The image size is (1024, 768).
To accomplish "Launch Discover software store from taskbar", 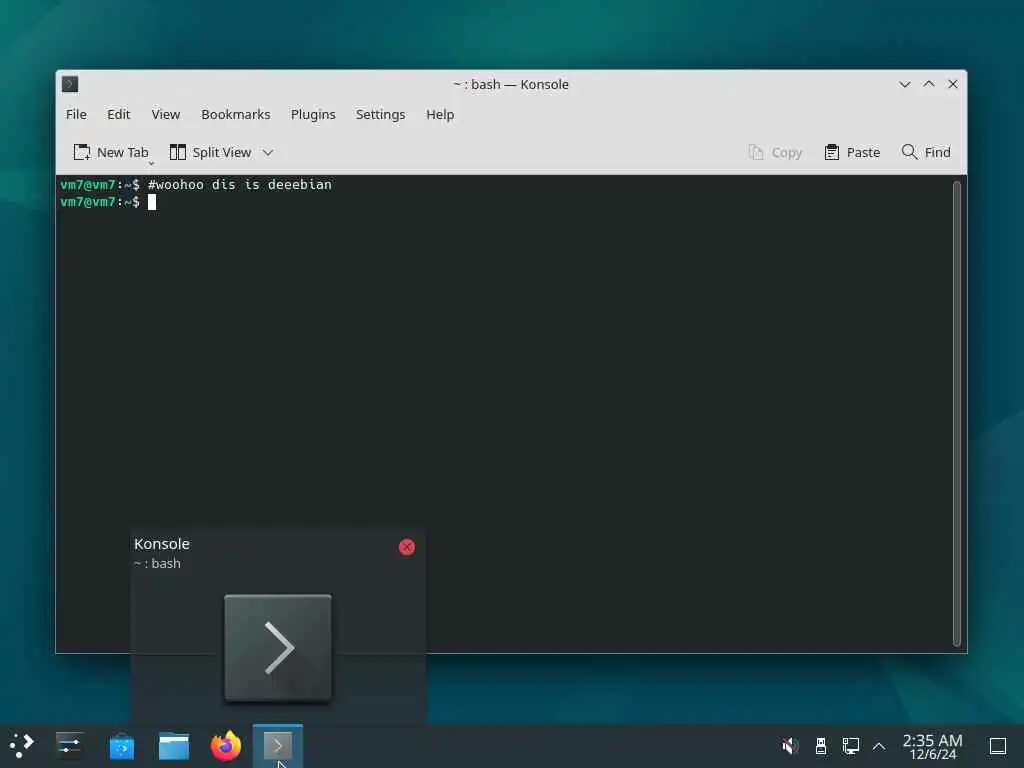I will click(x=121, y=746).
